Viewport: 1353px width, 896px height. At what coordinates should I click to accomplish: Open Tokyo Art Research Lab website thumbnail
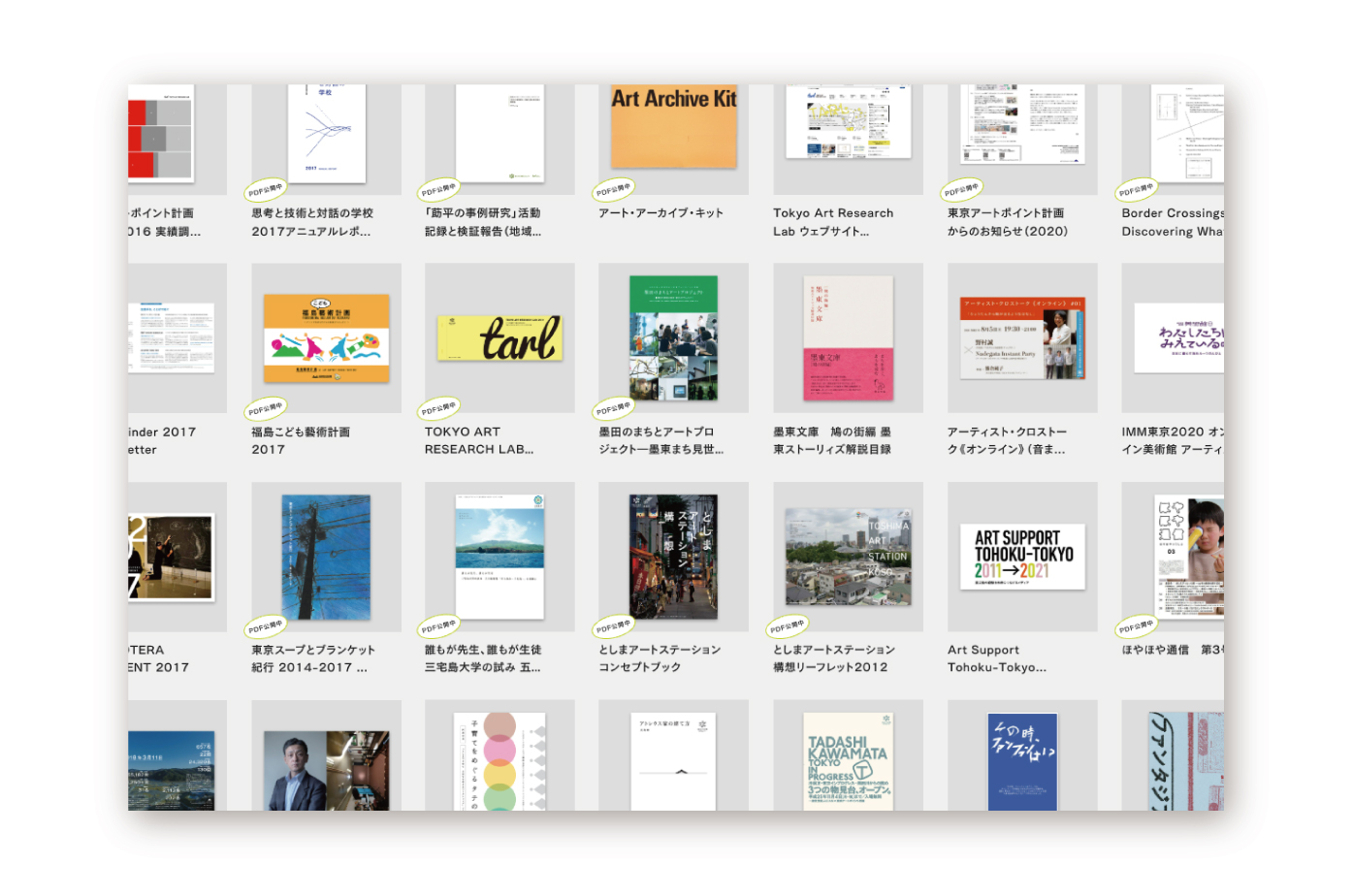[x=848, y=122]
